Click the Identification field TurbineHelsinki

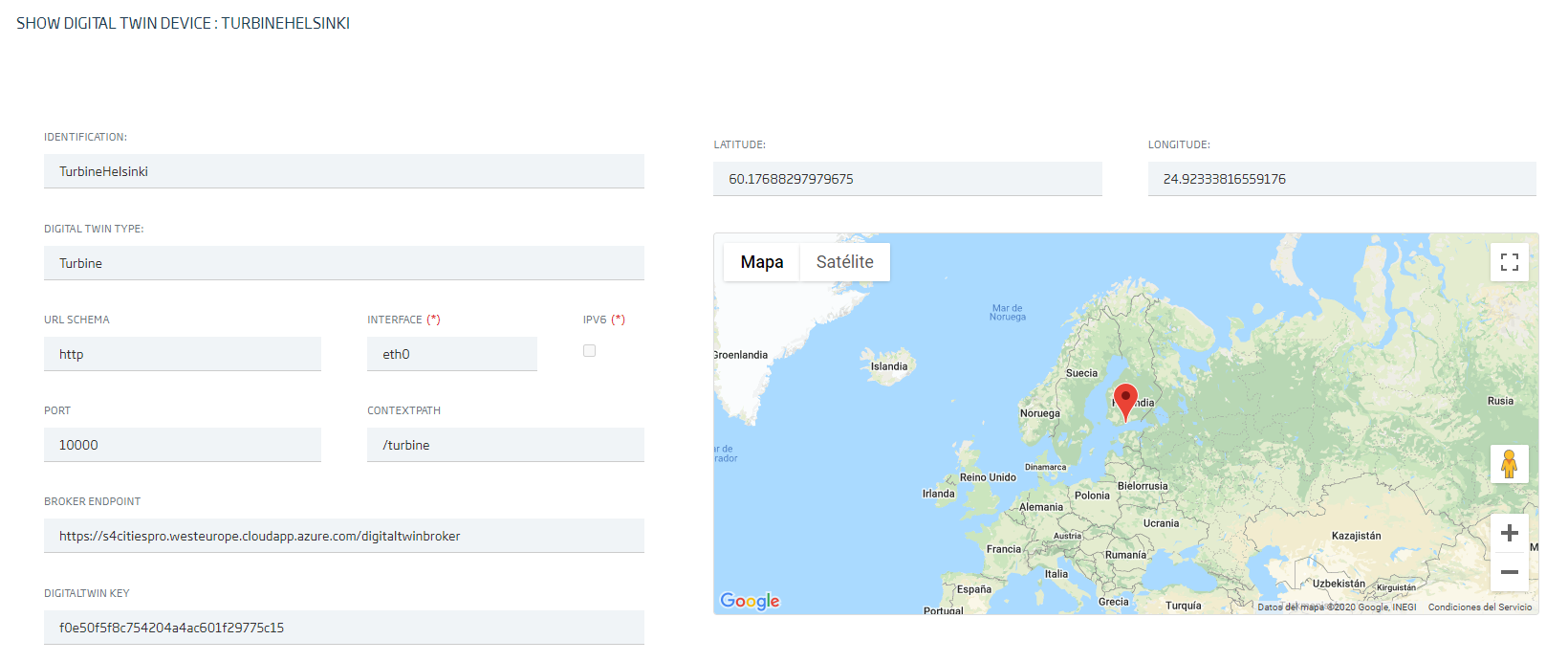coord(343,171)
